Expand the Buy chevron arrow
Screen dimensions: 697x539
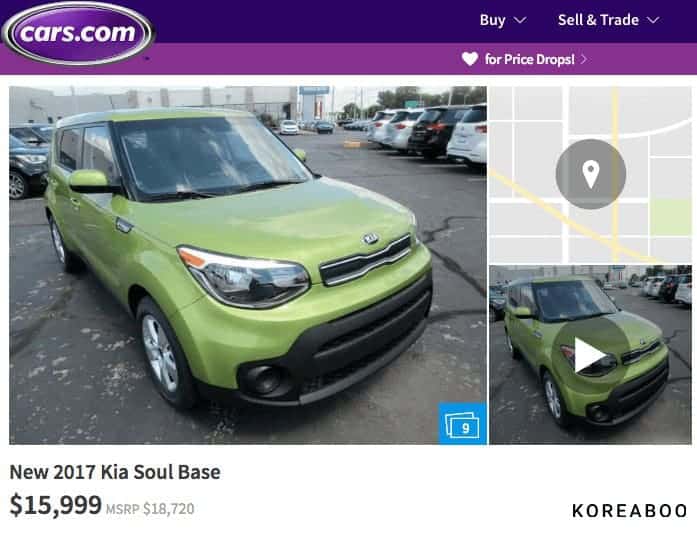(520, 20)
